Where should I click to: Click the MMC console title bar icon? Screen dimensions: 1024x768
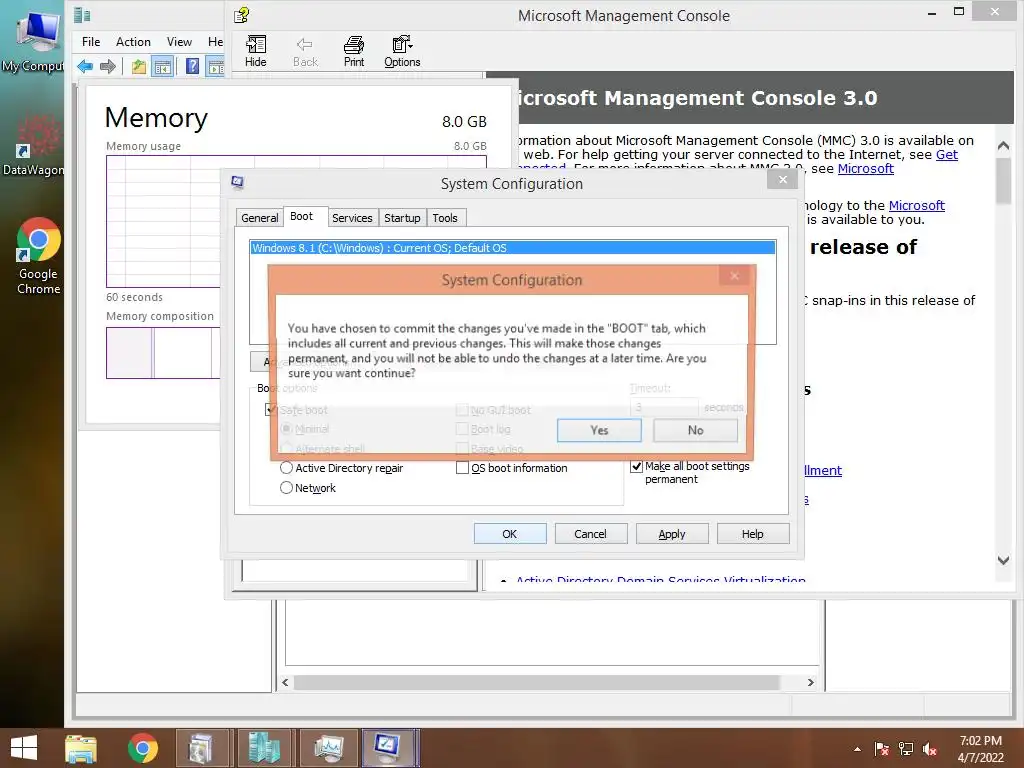click(82, 15)
